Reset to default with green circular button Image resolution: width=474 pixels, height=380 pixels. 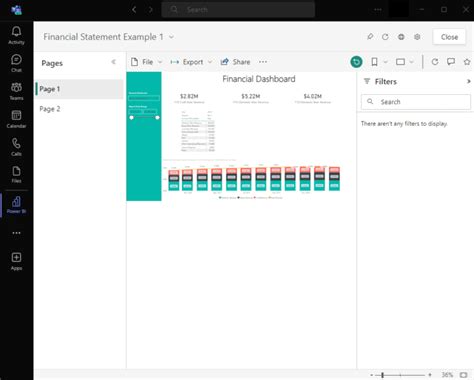[356, 62]
